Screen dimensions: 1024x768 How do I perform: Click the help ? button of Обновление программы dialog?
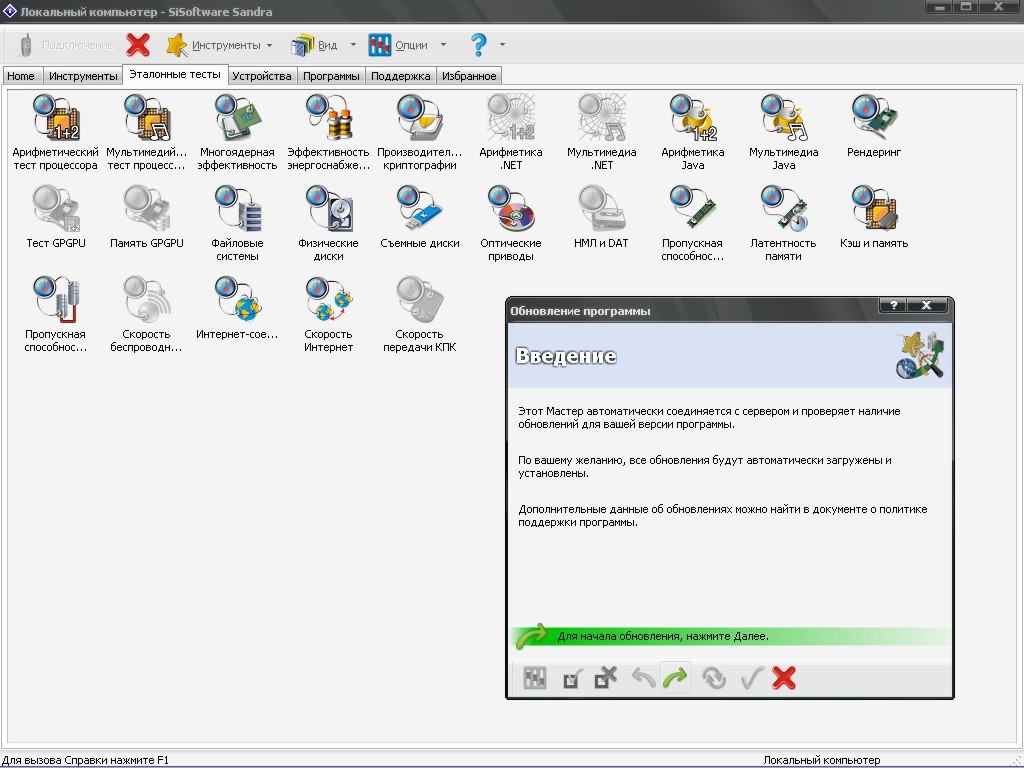point(893,306)
